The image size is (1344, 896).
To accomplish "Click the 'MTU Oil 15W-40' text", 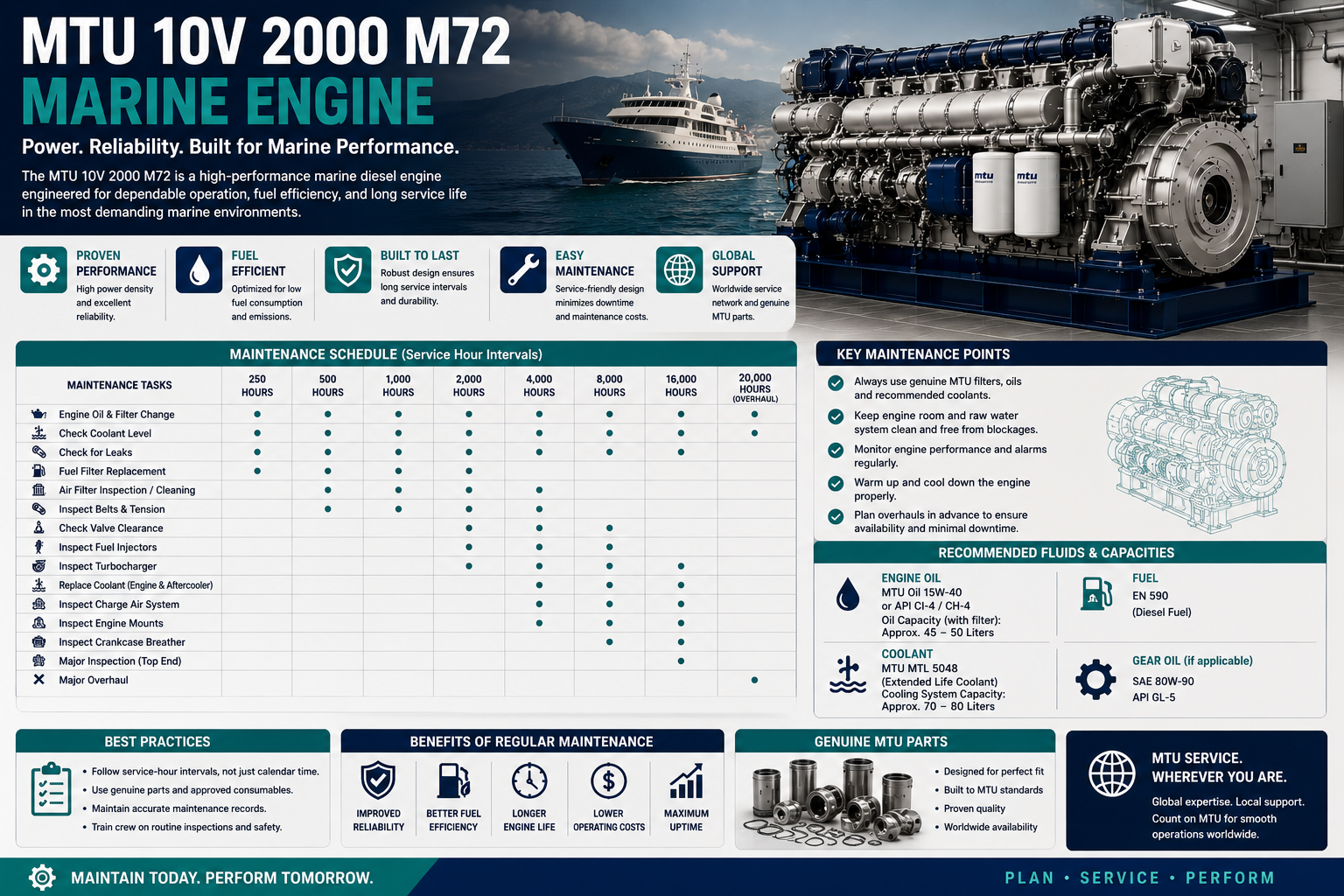I will point(921,592).
